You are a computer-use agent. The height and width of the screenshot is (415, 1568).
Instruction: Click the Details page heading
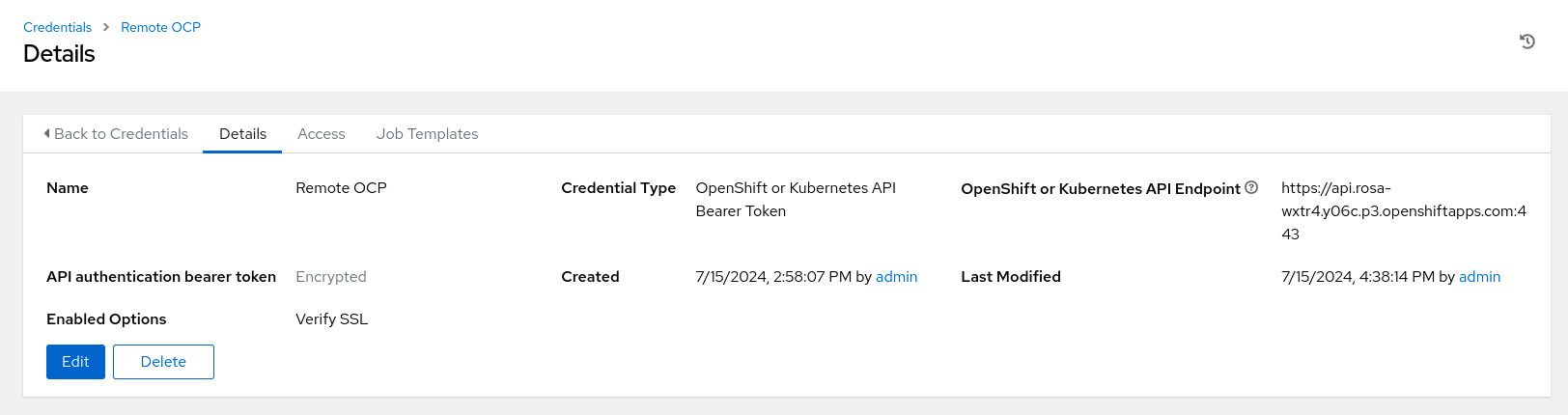[x=59, y=54]
